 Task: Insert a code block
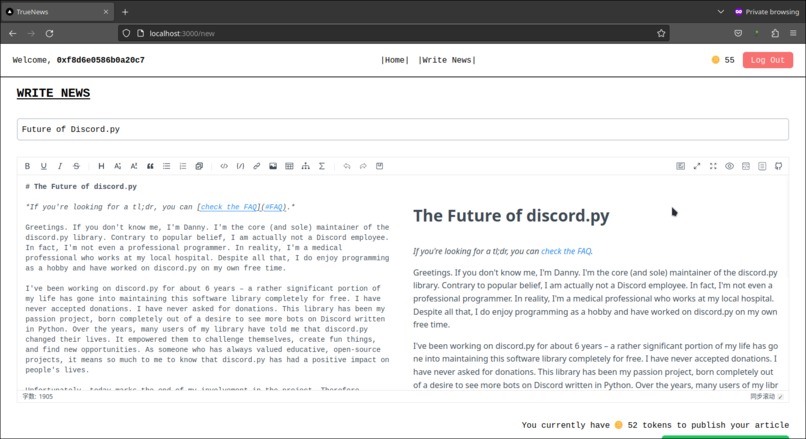[240, 166]
